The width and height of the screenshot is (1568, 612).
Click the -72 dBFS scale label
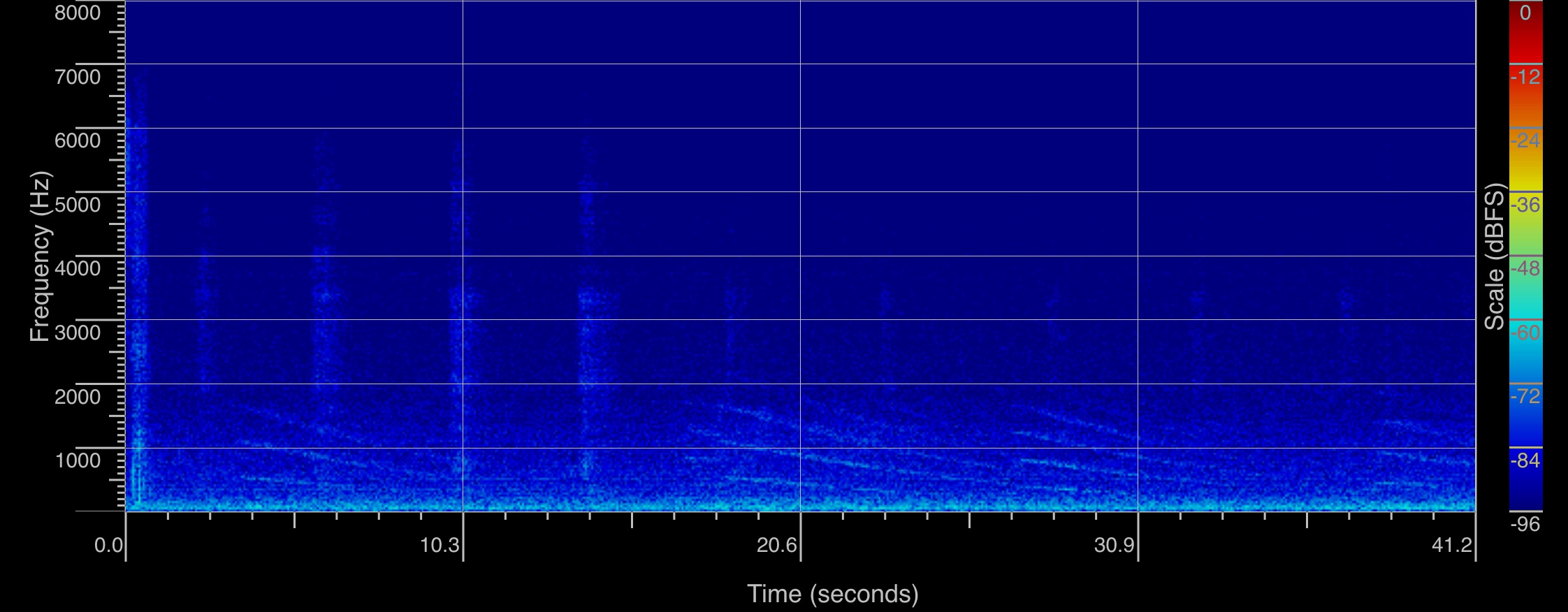tap(1525, 397)
